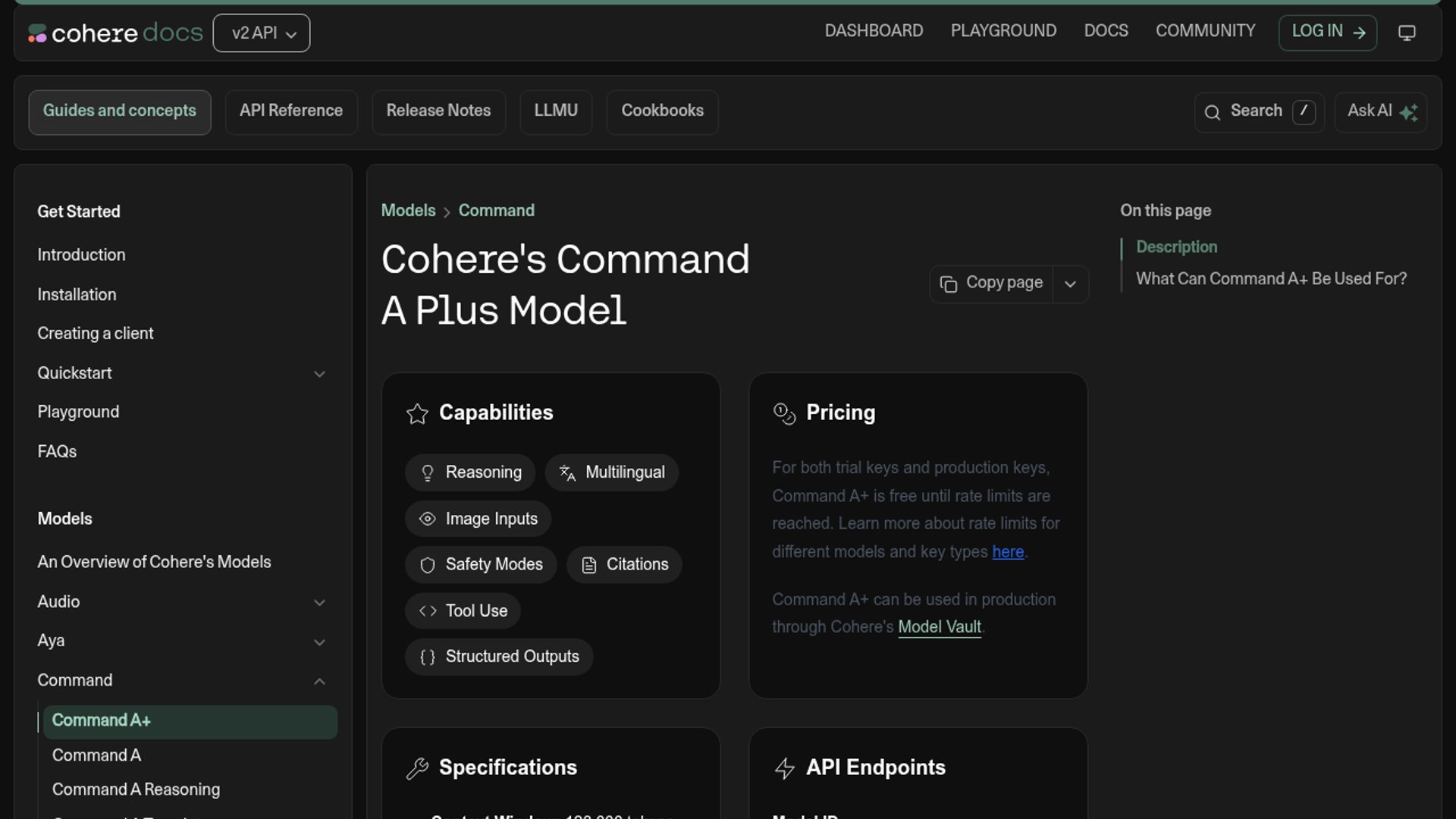Click the Capabilities star icon

click(x=417, y=413)
